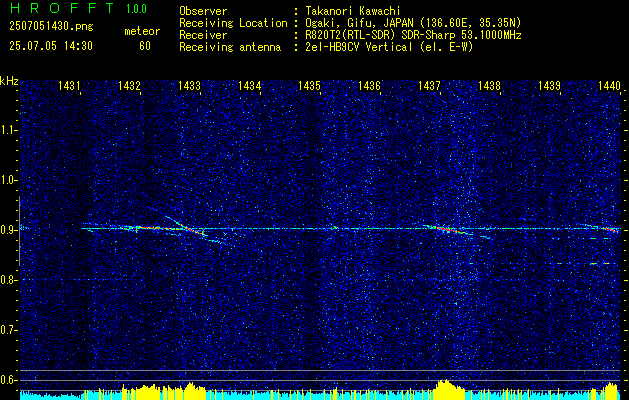Click the bright red echo near 1437
629x400 pixels.
pyautogui.click(x=448, y=230)
